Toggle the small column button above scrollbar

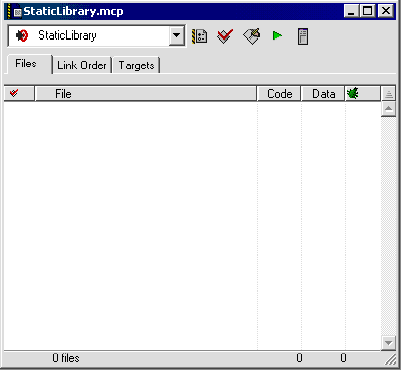(388, 94)
